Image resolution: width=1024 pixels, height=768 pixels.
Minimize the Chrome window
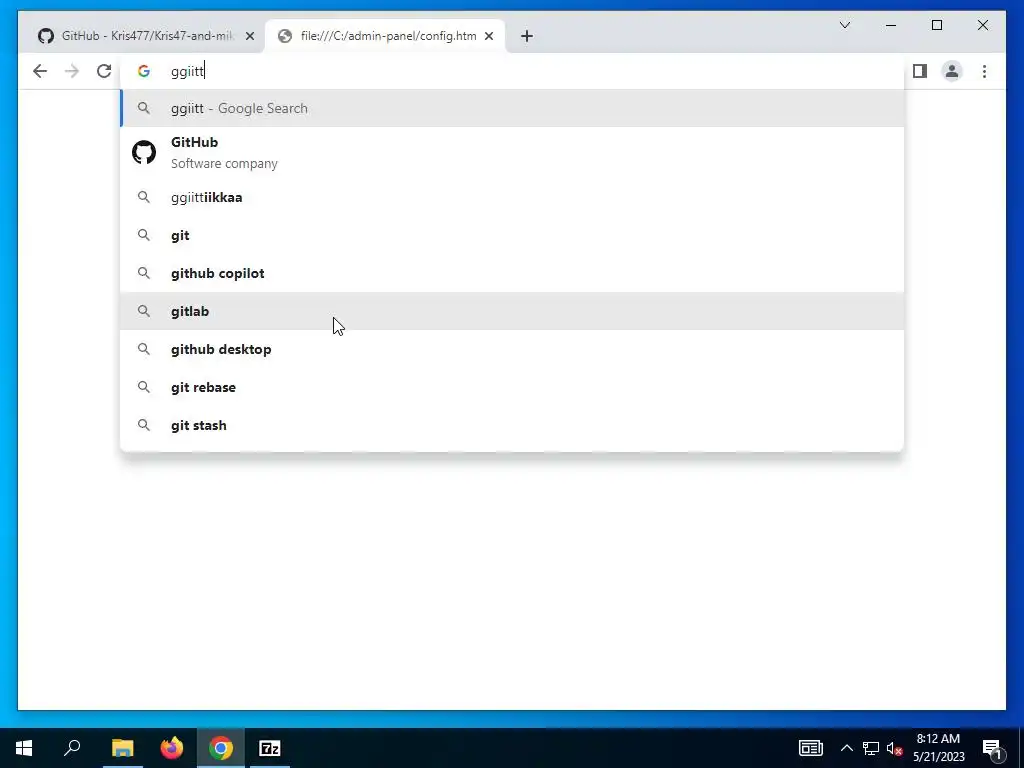tap(891, 25)
